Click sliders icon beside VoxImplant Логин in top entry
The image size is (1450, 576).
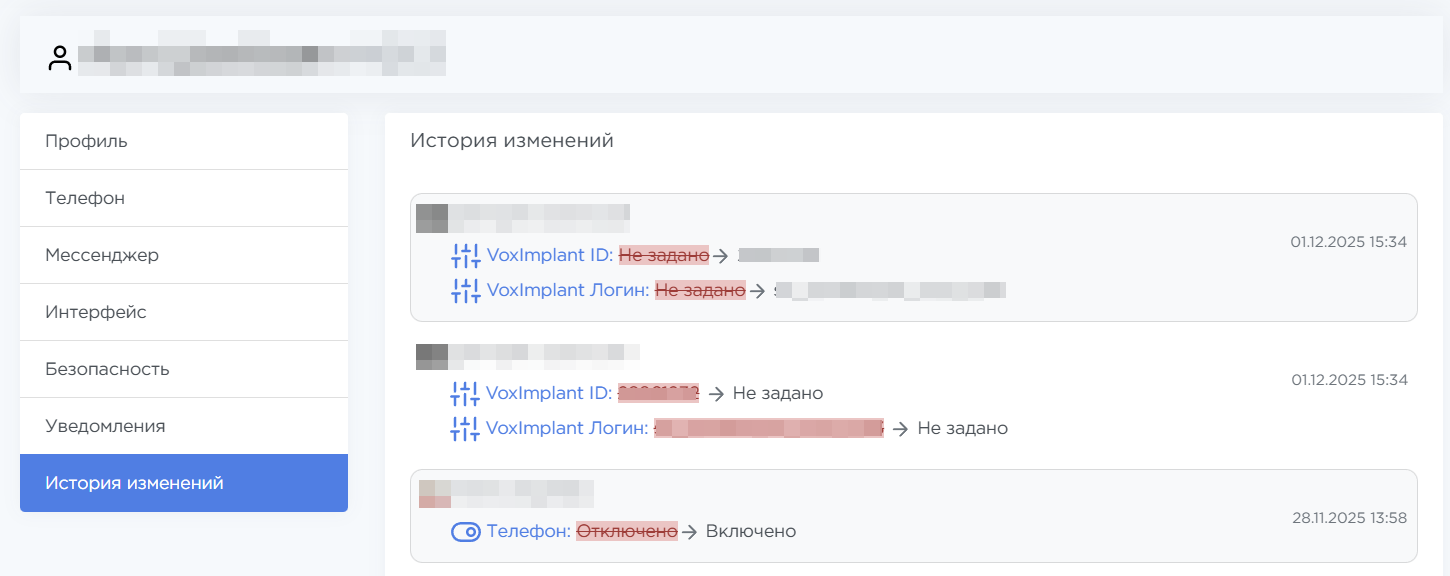coord(466,291)
